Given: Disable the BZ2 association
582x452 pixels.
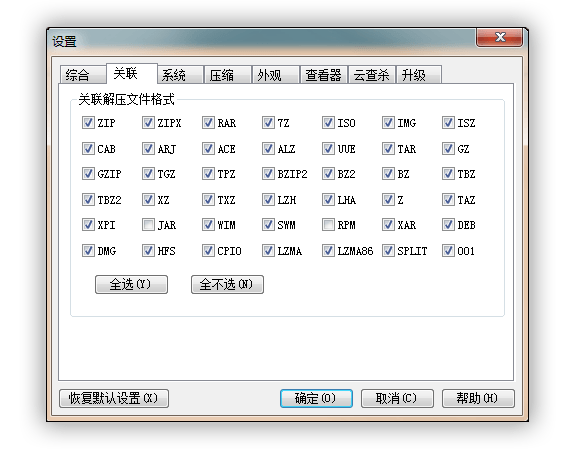Looking at the screenshot, I should click(x=328, y=174).
